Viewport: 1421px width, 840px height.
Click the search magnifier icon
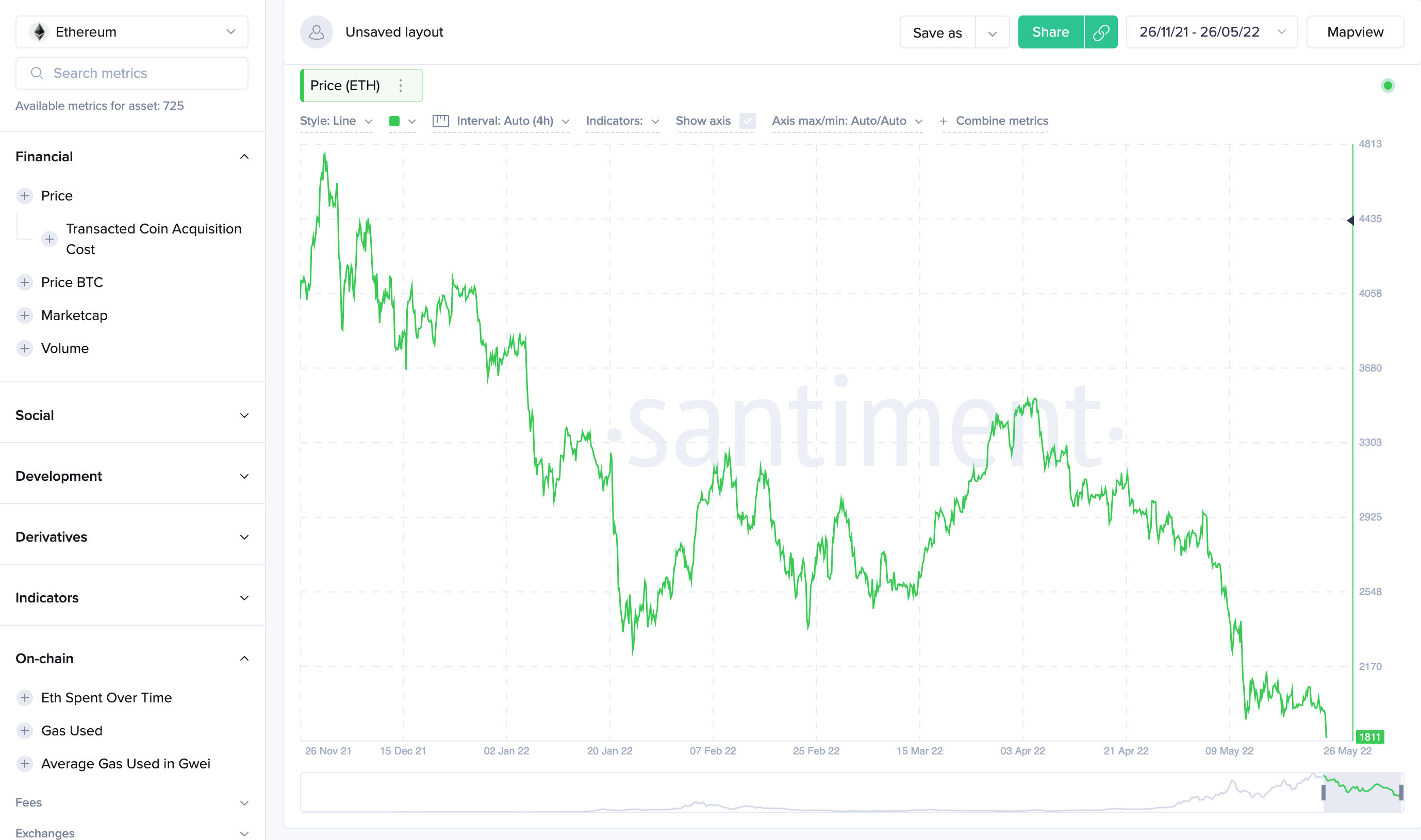tap(37, 73)
